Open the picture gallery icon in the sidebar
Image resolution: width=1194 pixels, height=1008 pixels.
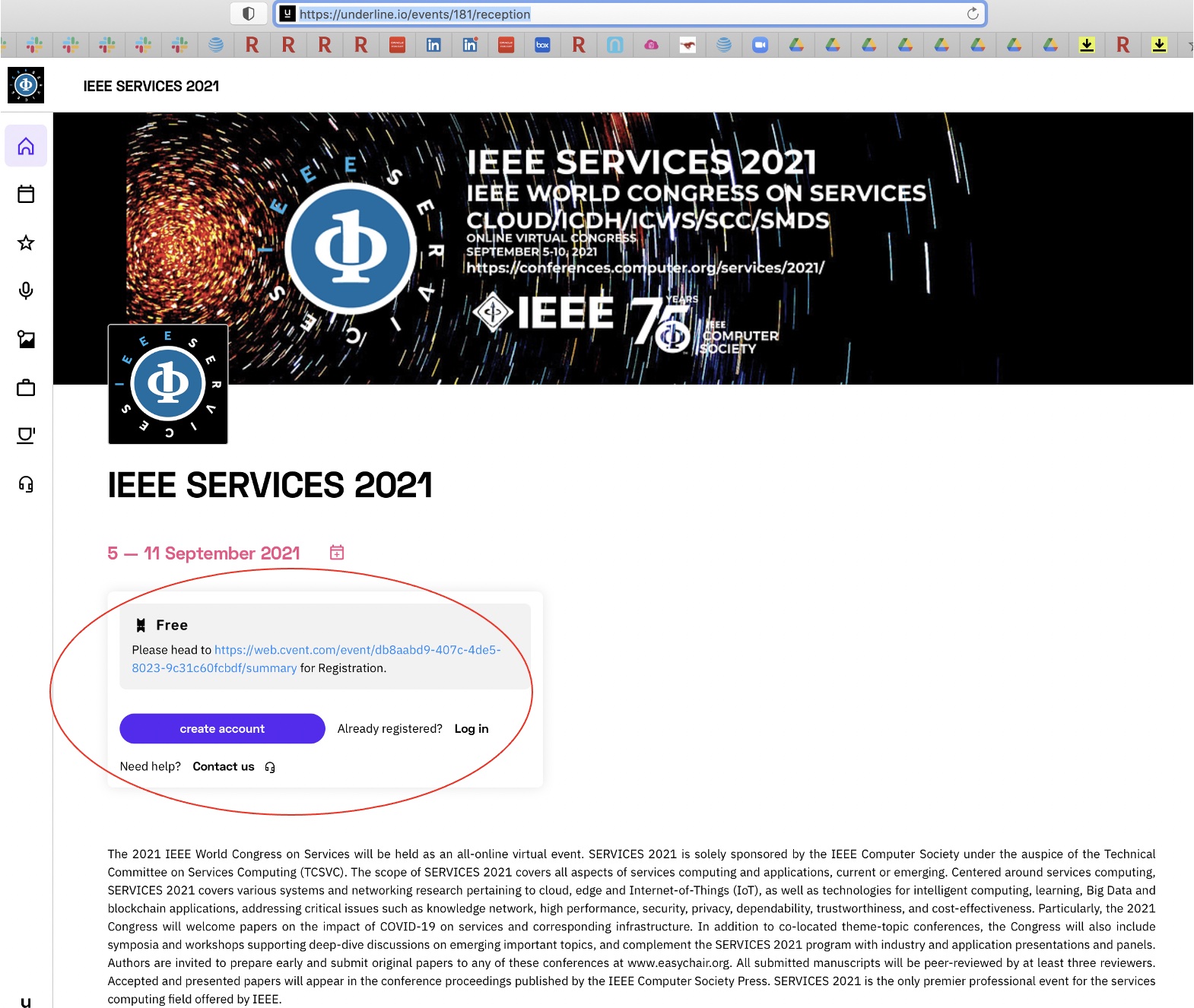(x=26, y=340)
